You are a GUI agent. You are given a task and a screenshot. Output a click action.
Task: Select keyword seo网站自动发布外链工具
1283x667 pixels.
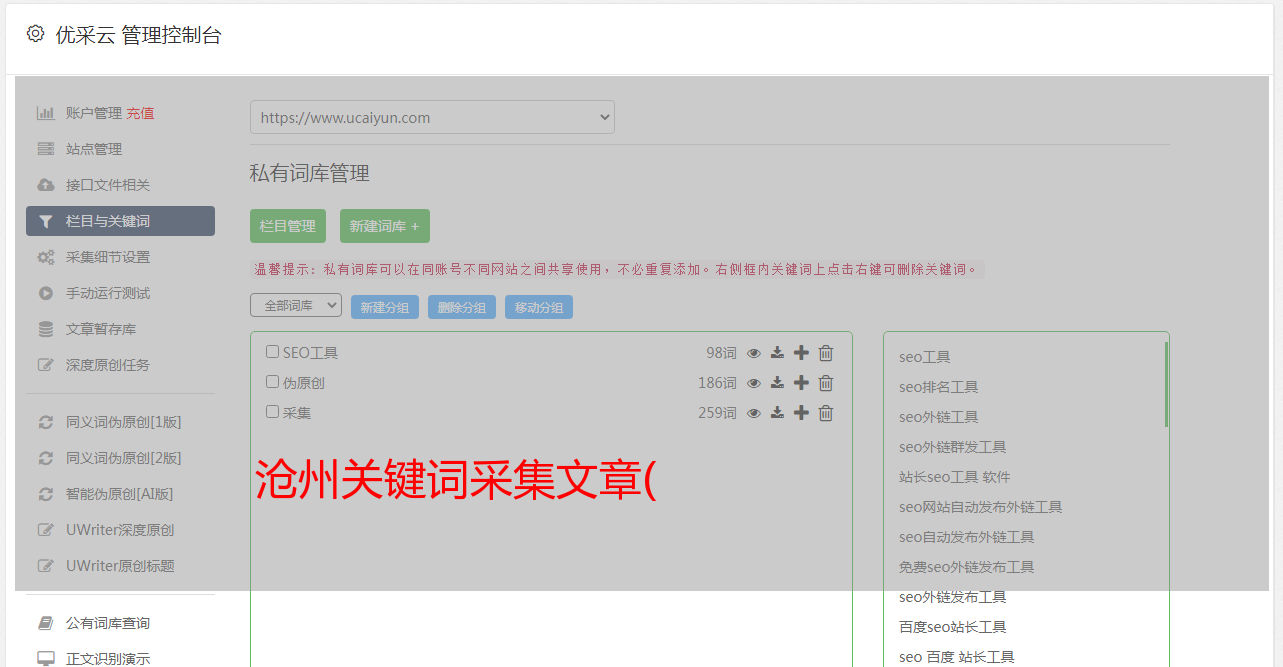click(980, 507)
